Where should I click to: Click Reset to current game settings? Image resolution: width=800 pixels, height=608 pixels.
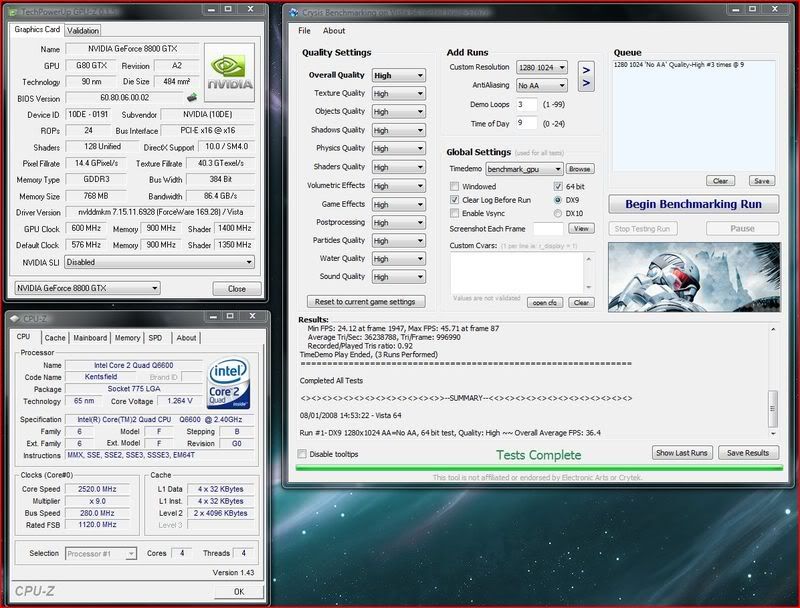click(365, 301)
